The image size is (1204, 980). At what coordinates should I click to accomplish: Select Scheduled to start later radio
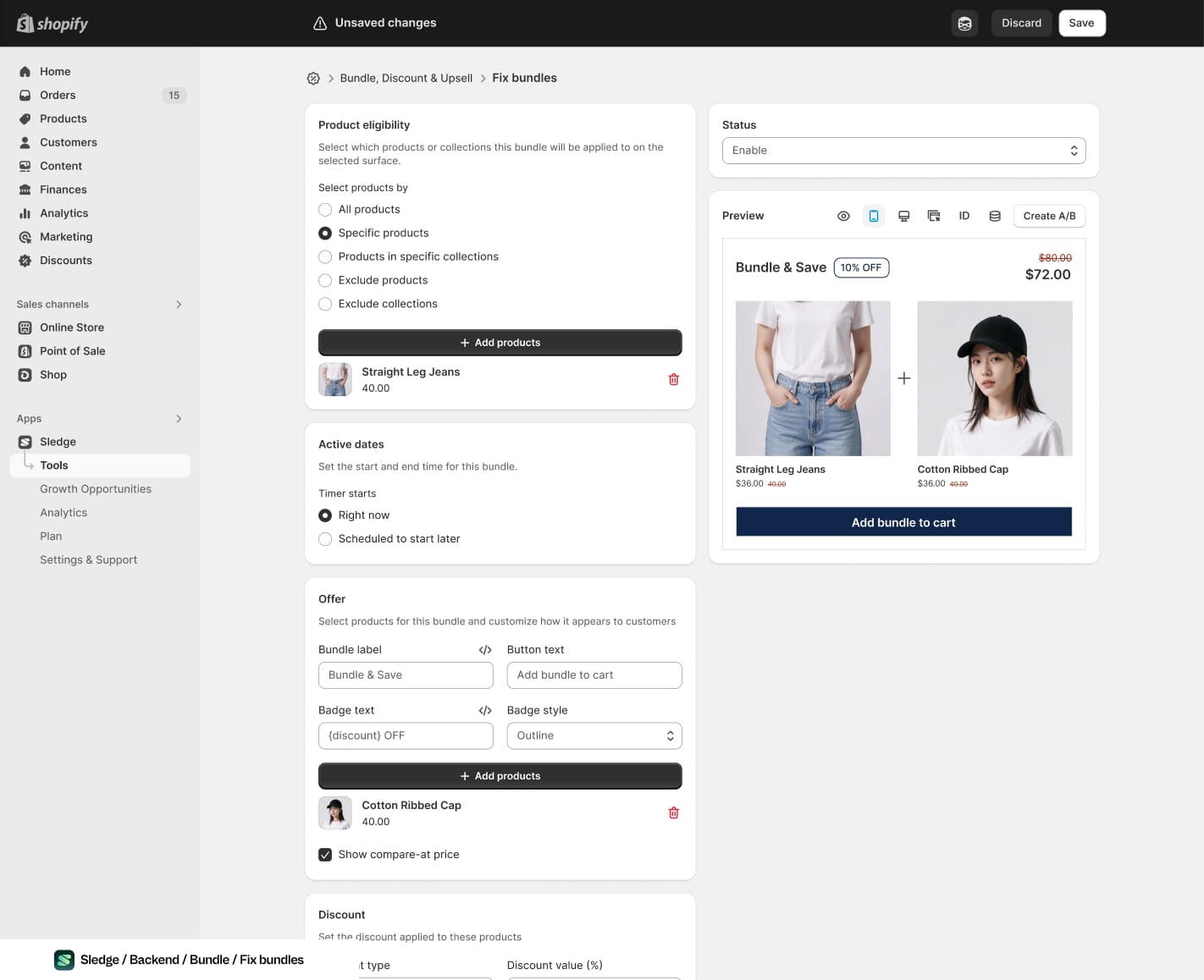(325, 539)
